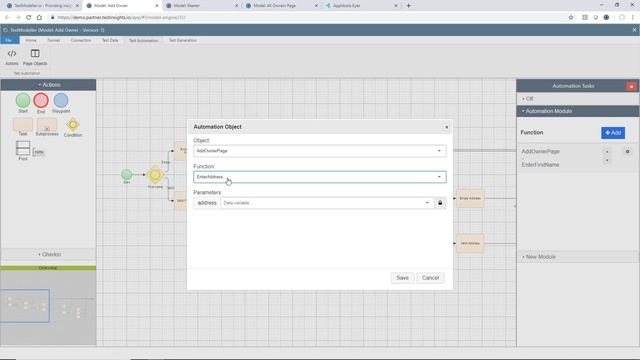Pick the green Start node in Actions palette
The height and width of the screenshot is (360, 640).
pyautogui.click(x=23, y=100)
